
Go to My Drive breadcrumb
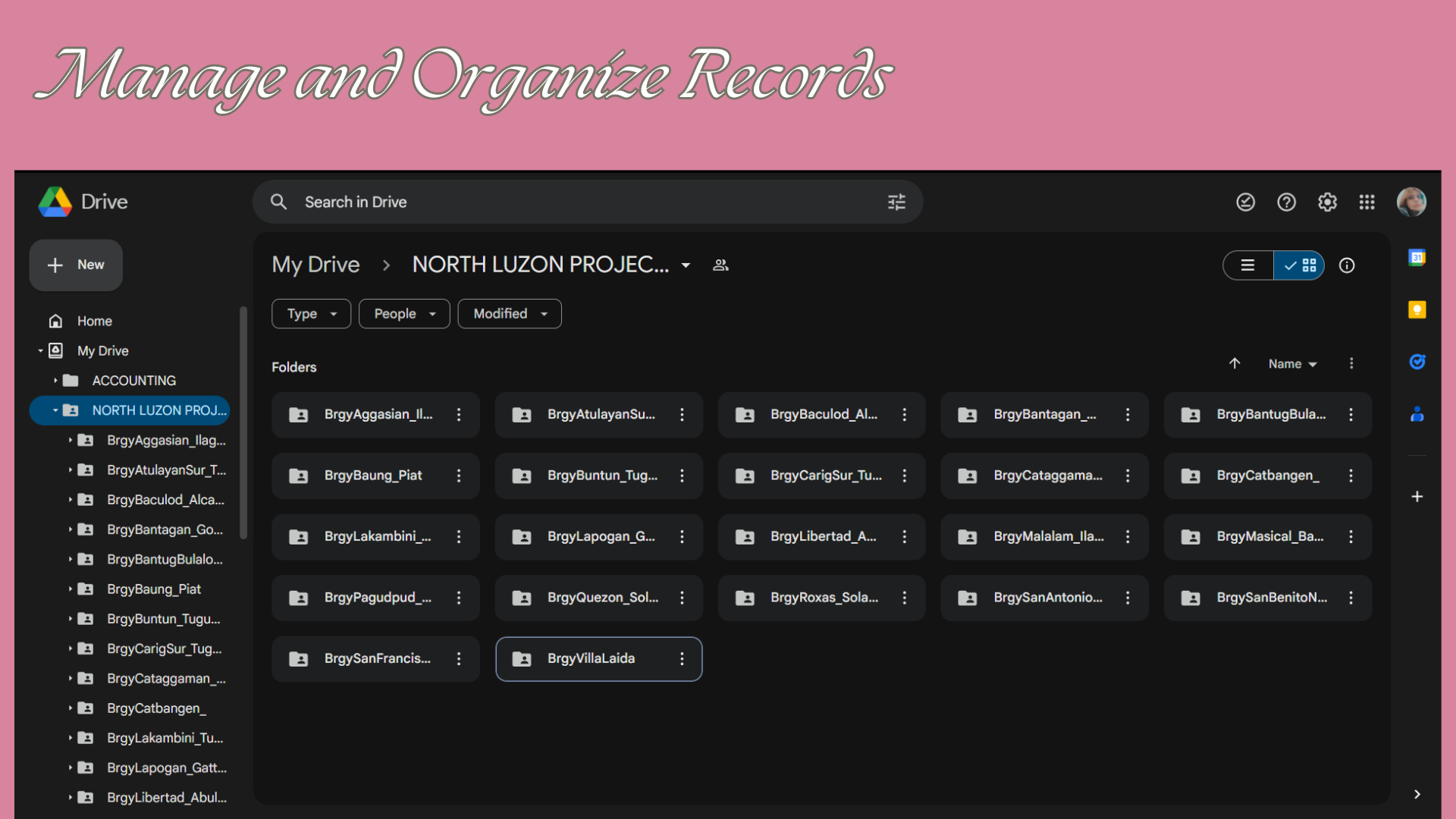click(x=315, y=265)
